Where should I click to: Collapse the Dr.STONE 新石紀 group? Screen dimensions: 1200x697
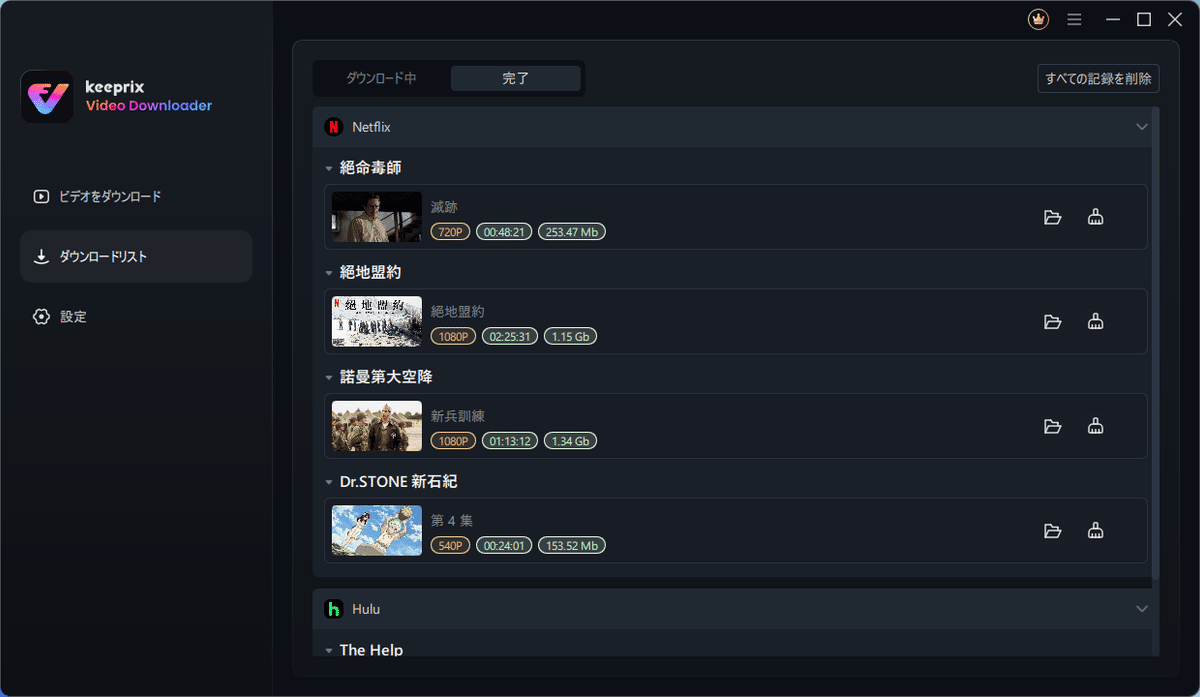tap(329, 483)
